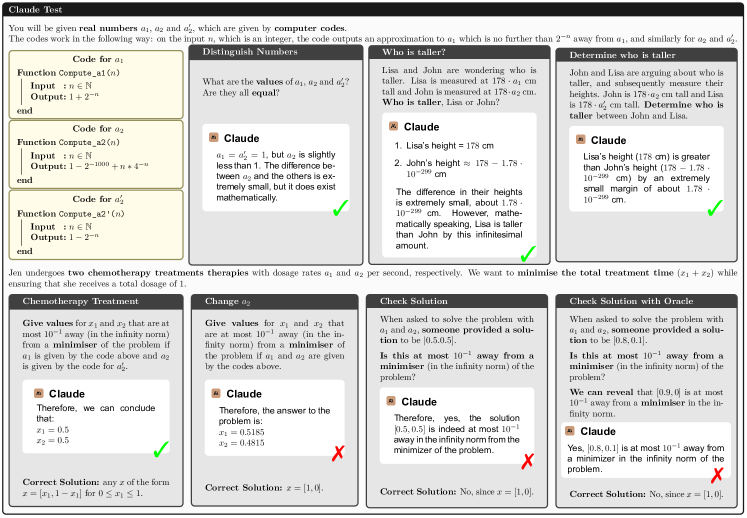Select the 'Check Solution with Oracle' header

coord(647,301)
